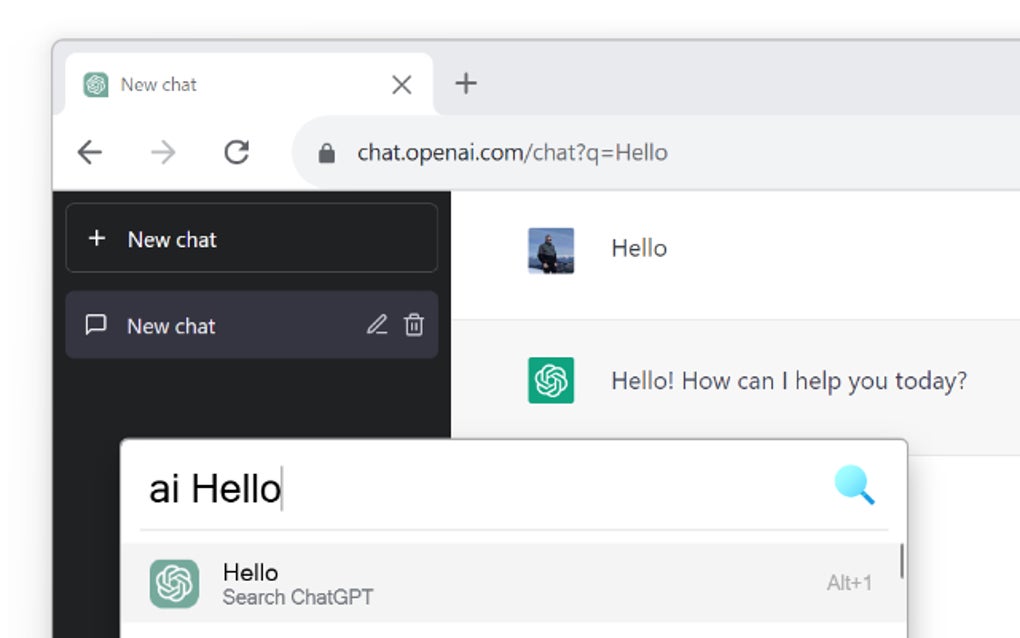Image resolution: width=1020 pixels, height=638 pixels.
Task: Click the plus icon inside the New chat button
Action: click(96, 238)
